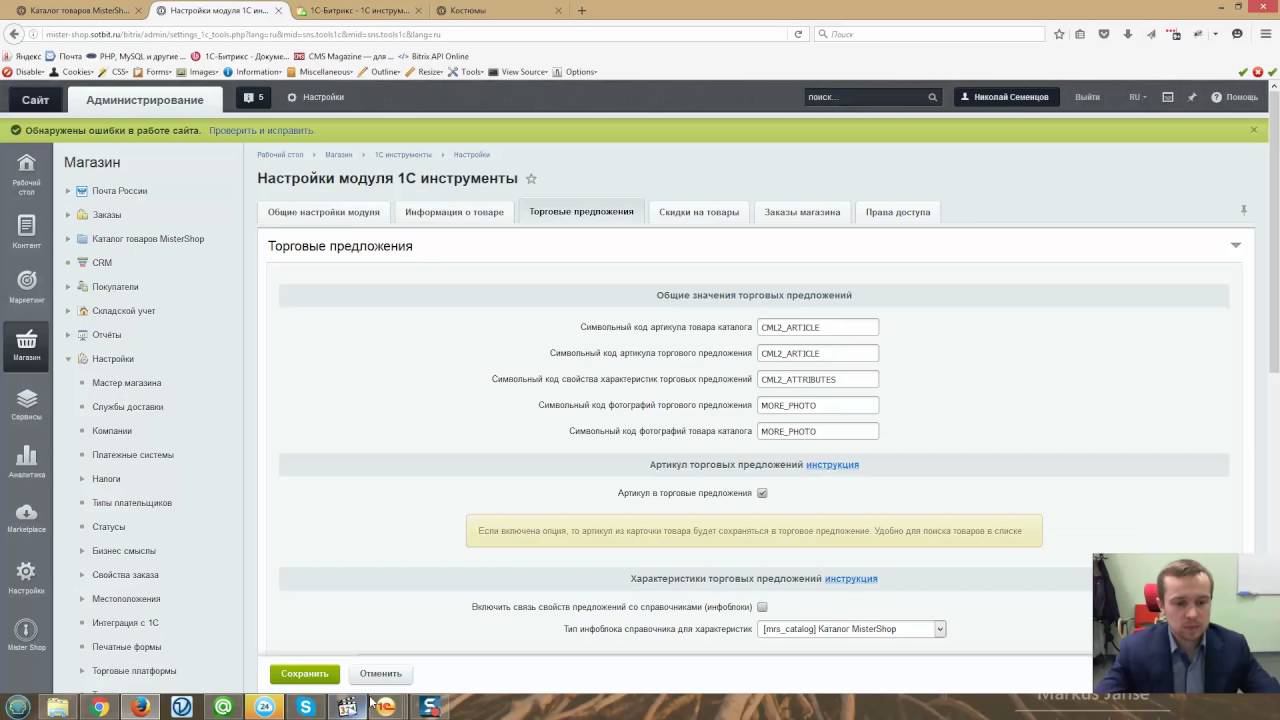Open Мастер магазина settings item
Viewport: 1280px width, 720px height.
[127, 383]
